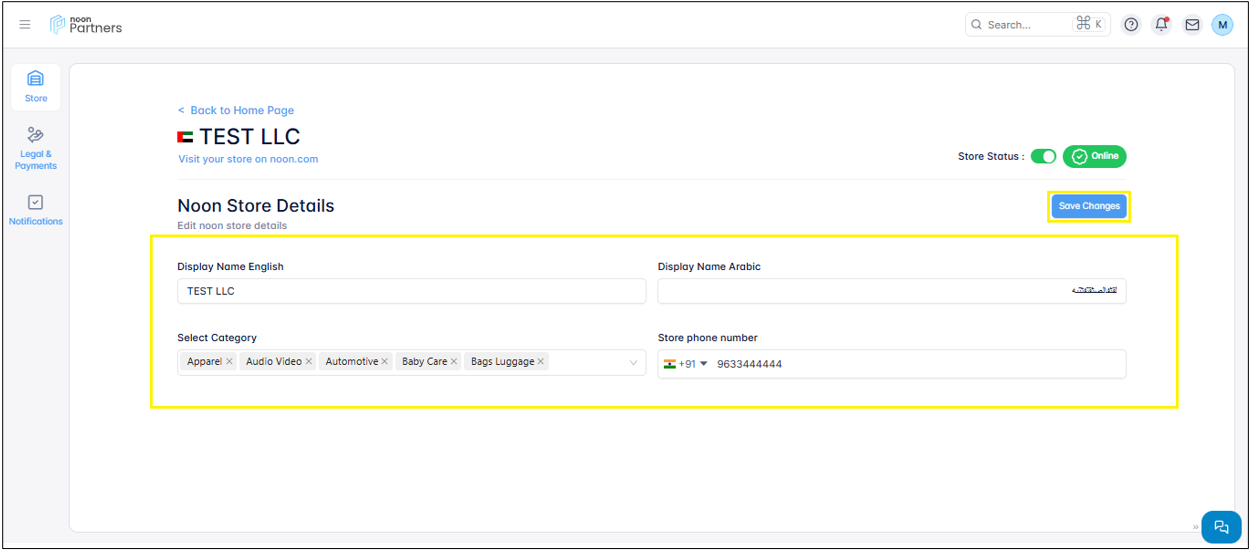This screenshot has width=1253, height=551.
Task: Open the mail envelope icon
Action: pyautogui.click(x=1192, y=25)
